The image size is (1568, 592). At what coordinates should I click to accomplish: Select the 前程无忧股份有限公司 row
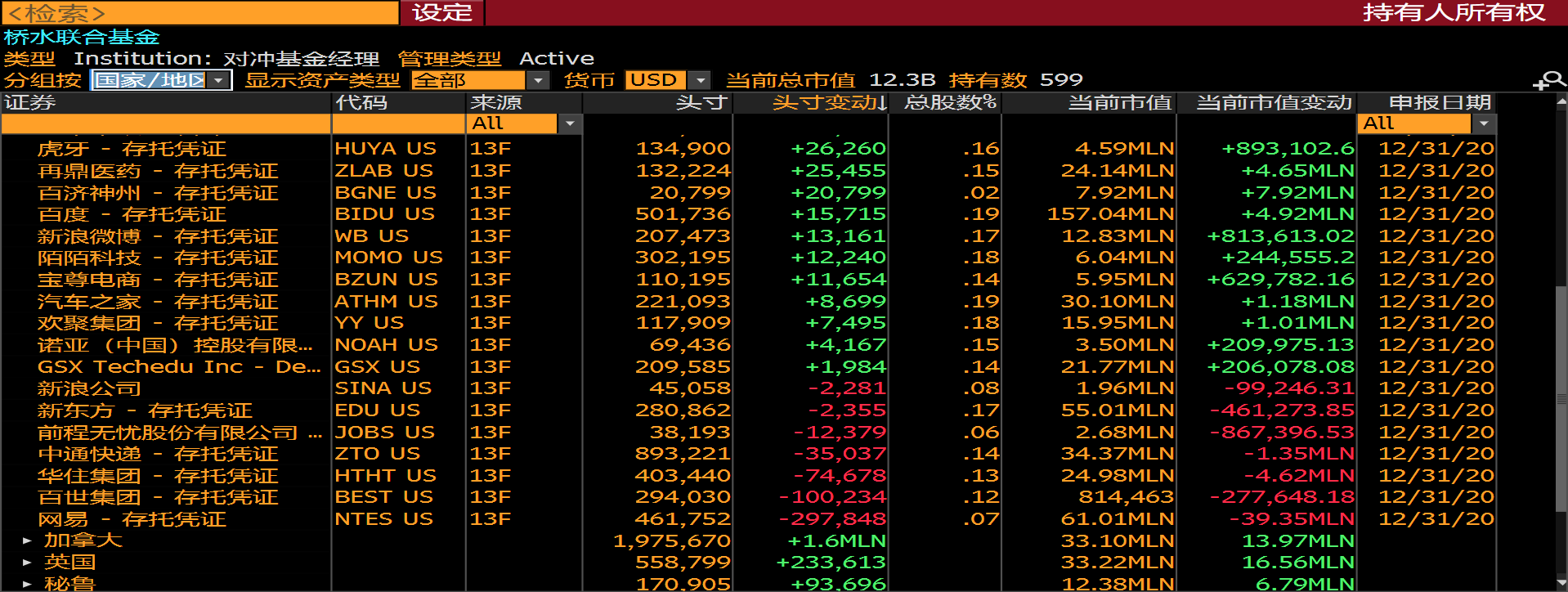coord(749,432)
